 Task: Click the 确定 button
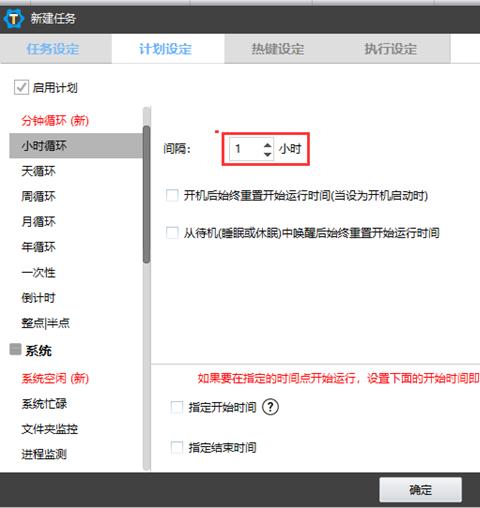420,490
